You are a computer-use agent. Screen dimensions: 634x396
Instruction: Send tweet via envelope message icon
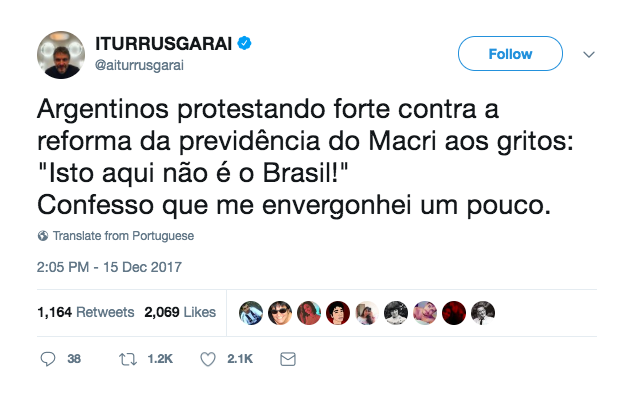pyautogui.click(x=288, y=359)
